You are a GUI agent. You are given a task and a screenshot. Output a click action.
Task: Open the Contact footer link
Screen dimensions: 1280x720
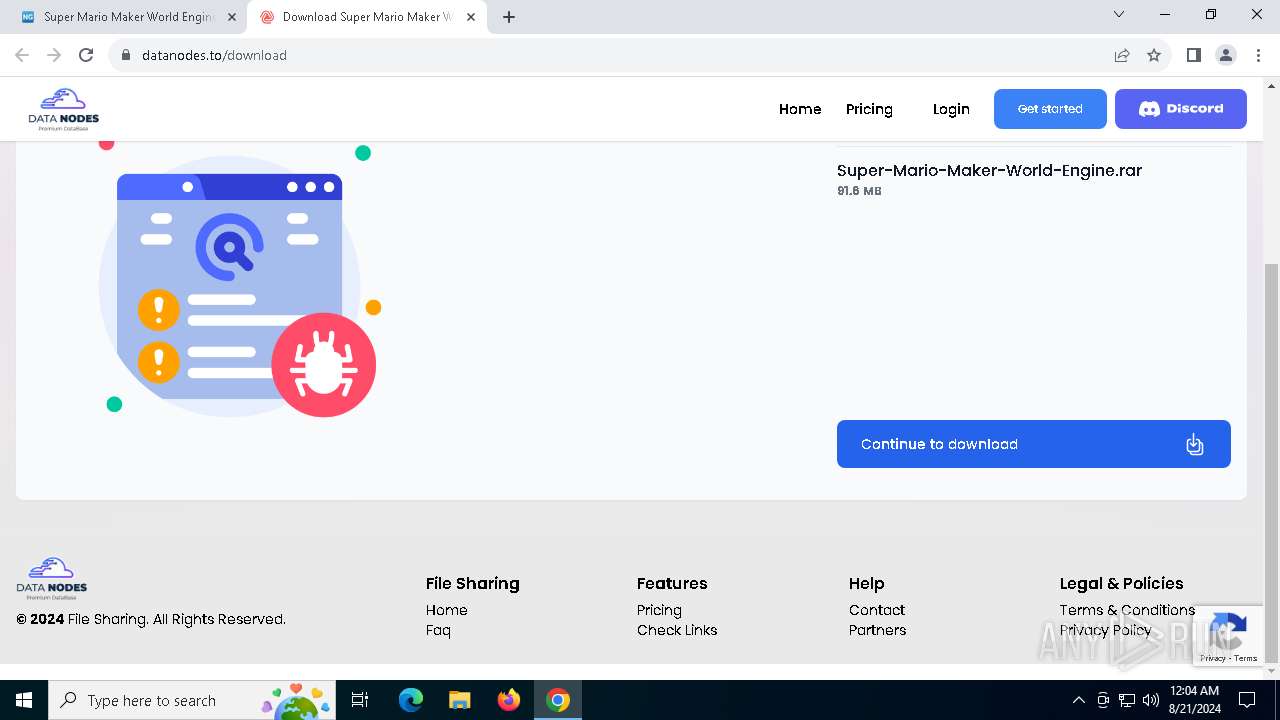click(877, 610)
